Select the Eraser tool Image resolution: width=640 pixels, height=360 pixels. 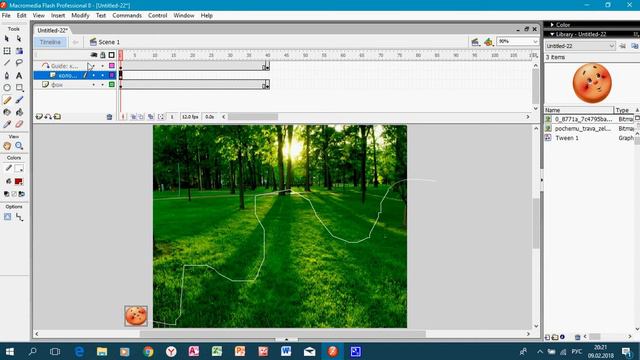(19, 124)
